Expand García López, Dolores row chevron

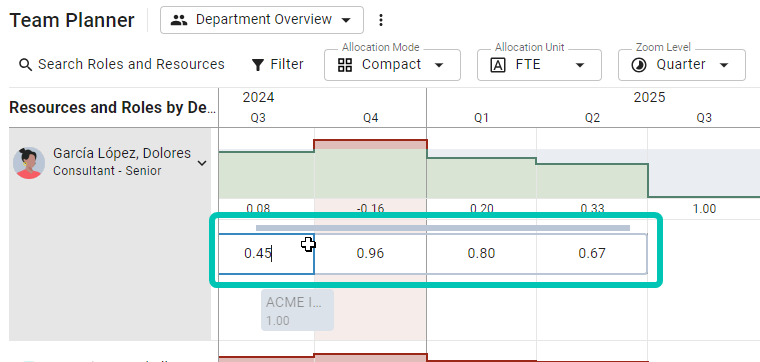(x=202, y=163)
